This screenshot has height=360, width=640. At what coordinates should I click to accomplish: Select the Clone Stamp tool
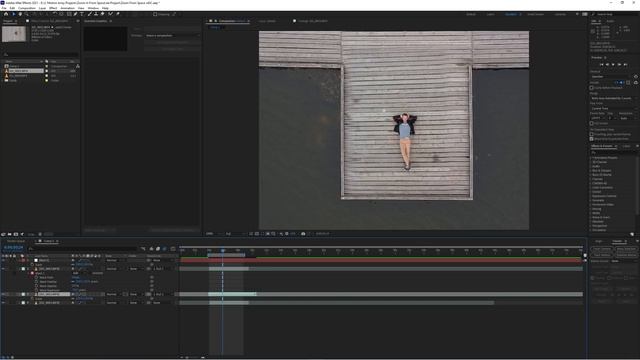tap(96, 14)
